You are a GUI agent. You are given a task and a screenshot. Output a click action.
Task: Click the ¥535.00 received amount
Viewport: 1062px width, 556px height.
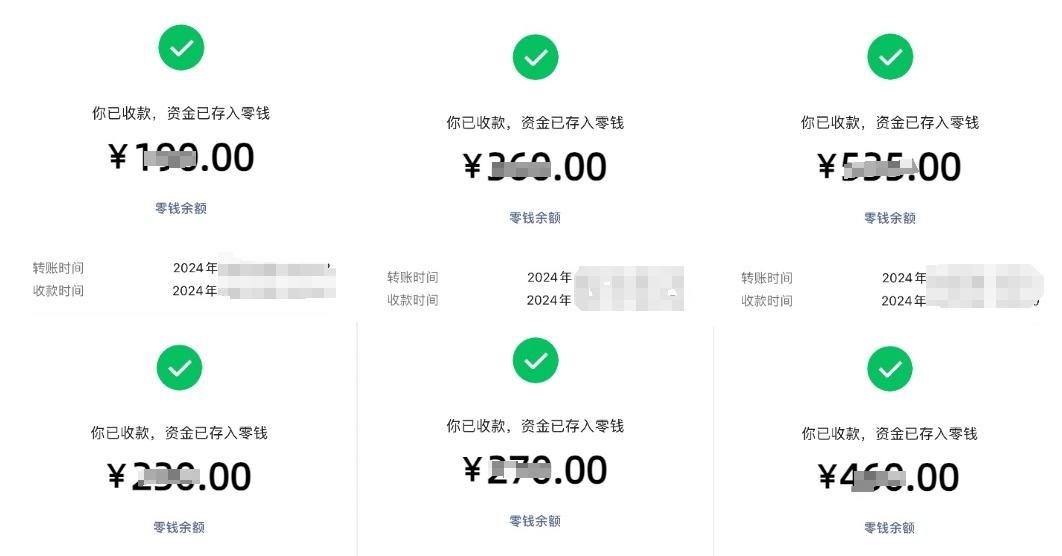click(x=889, y=167)
